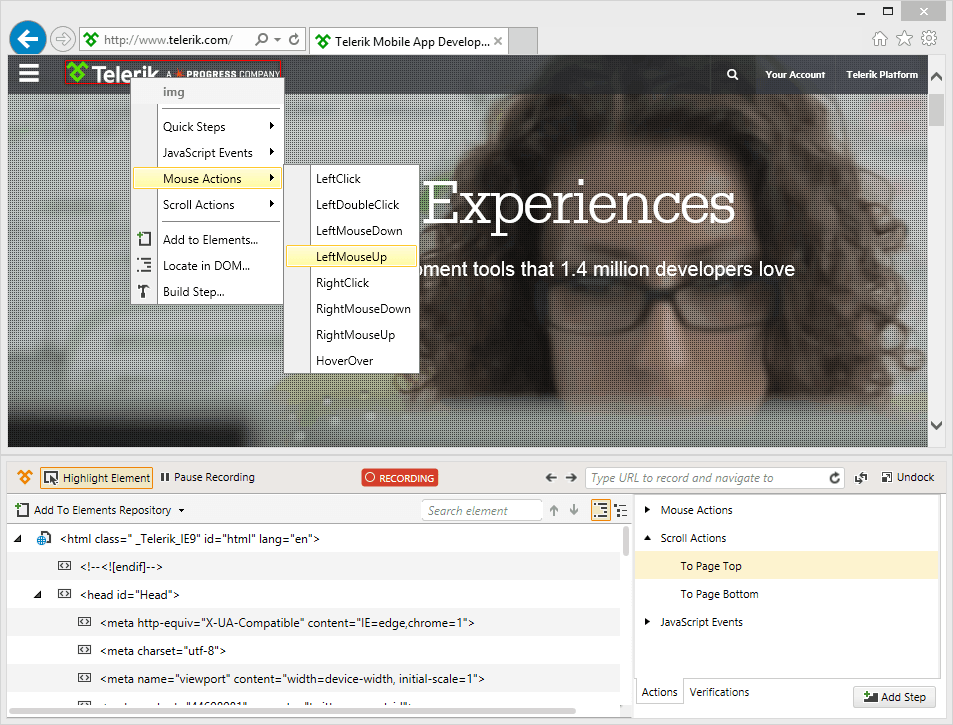This screenshot has height=725, width=953.
Task: Click the Search element input field
Action: pos(481,510)
